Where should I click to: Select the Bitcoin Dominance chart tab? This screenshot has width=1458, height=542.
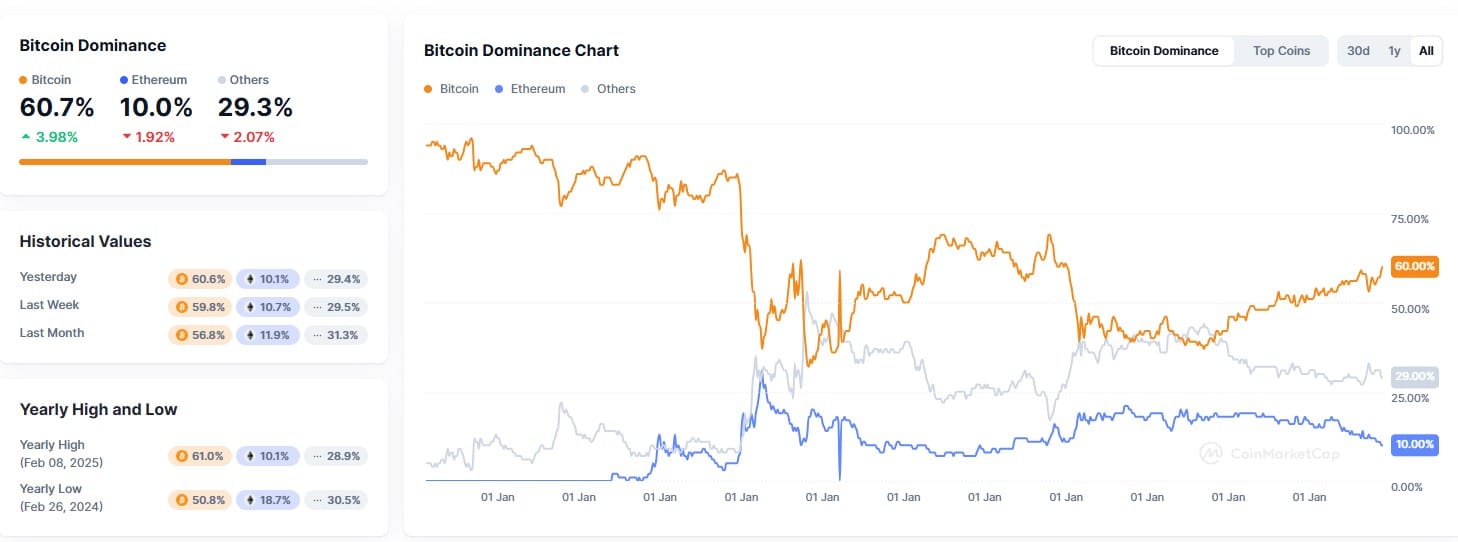click(x=1164, y=51)
